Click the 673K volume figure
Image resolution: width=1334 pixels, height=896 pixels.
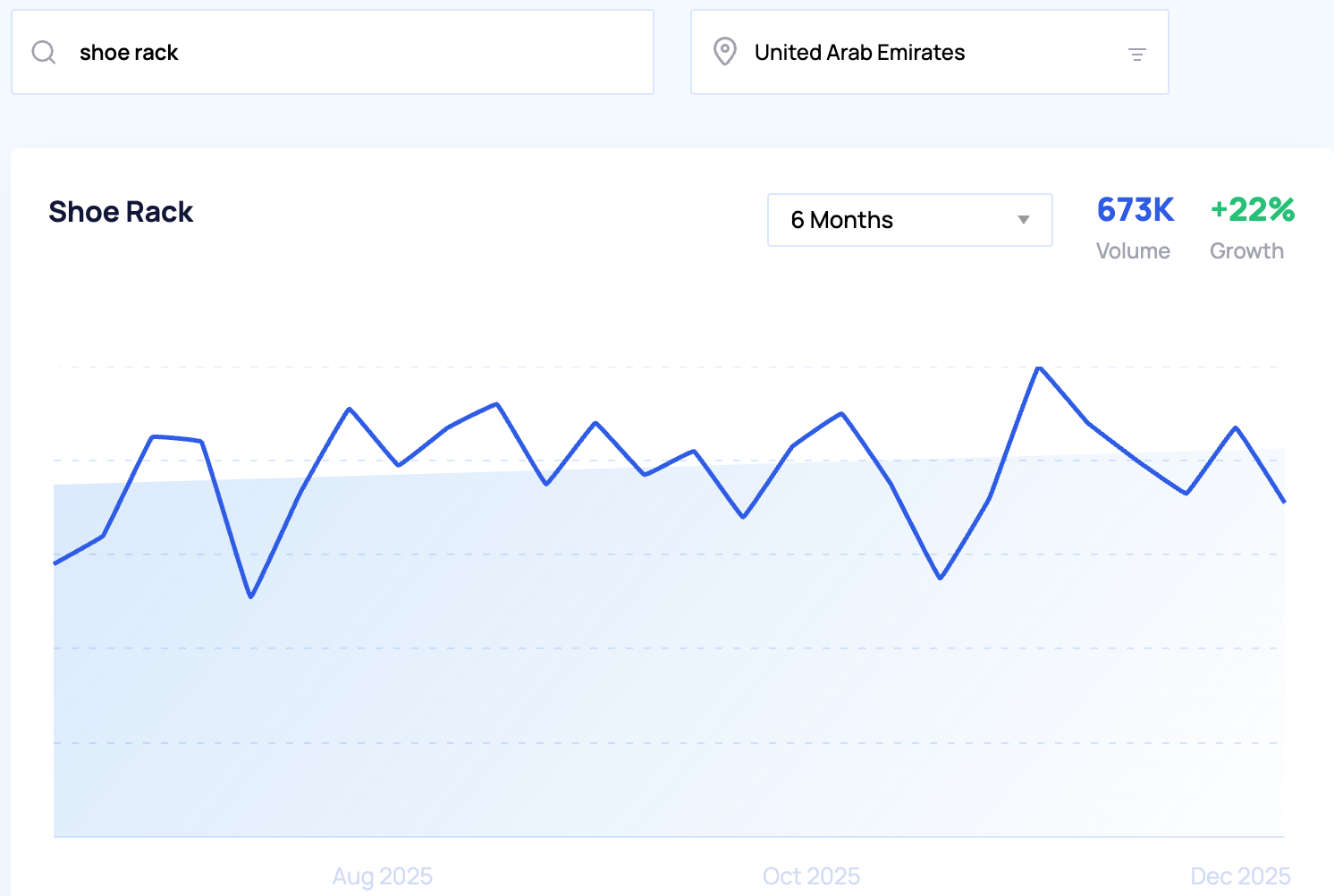pos(1135,210)
